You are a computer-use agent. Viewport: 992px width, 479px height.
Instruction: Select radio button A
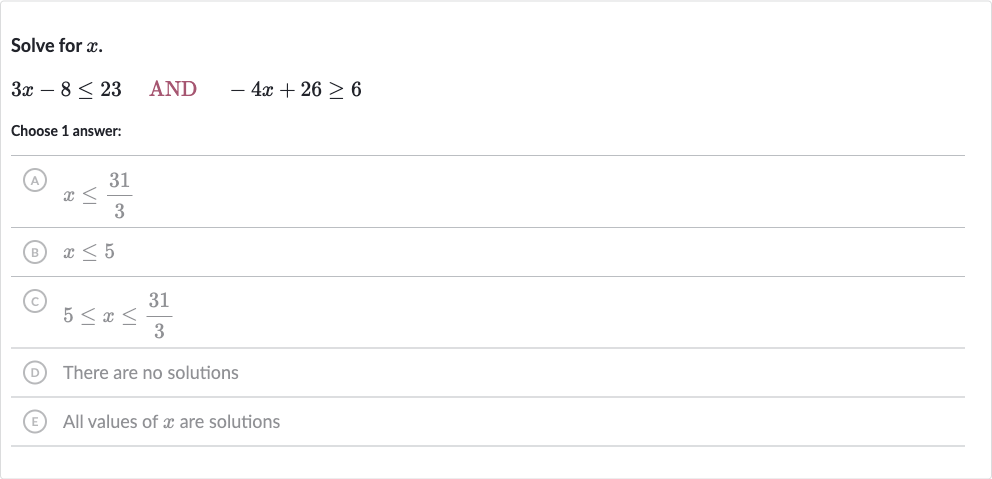pyautogui.click(x=35, y=180)
